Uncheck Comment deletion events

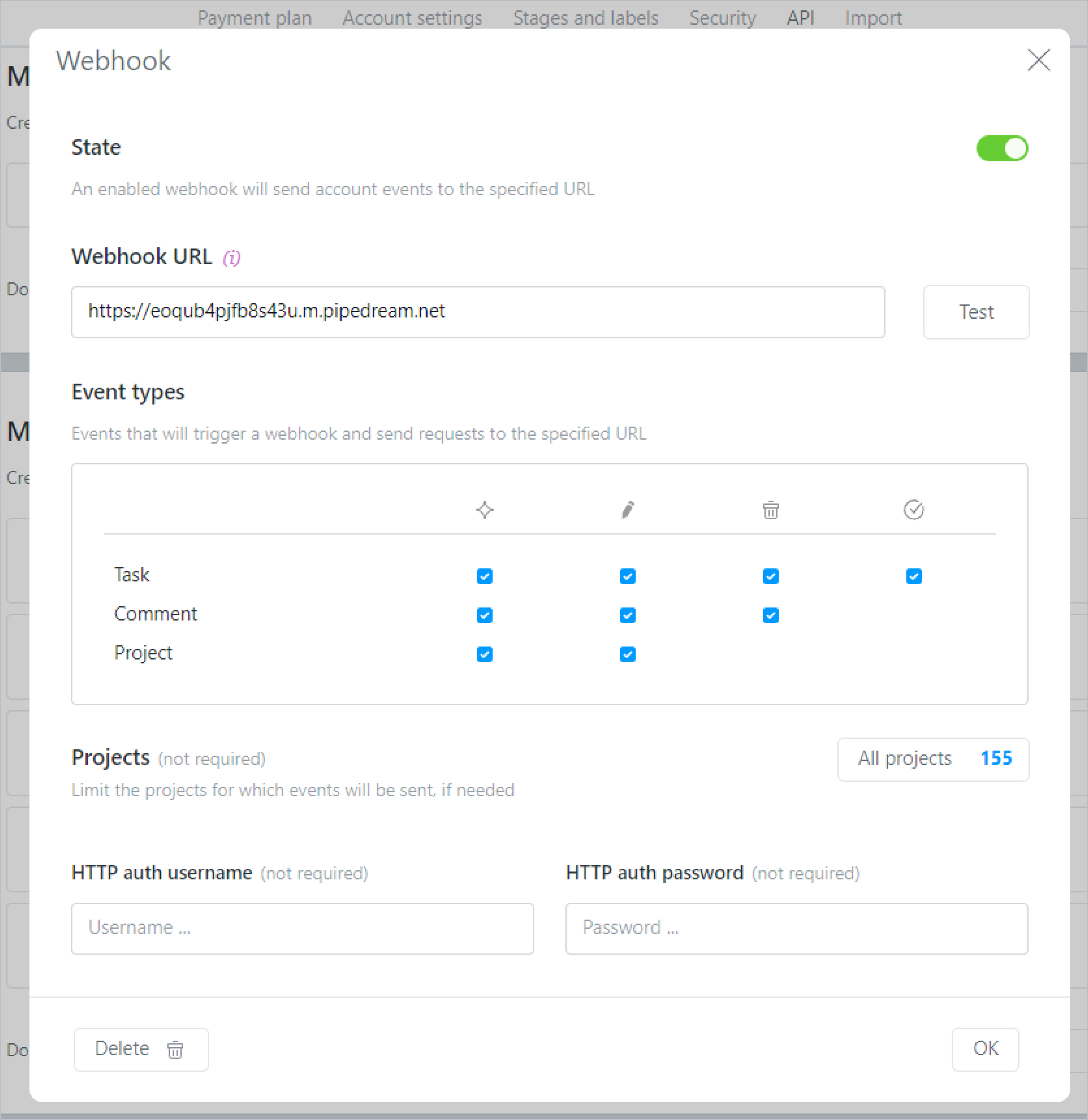pyautogui.click(x=770, y=615)
